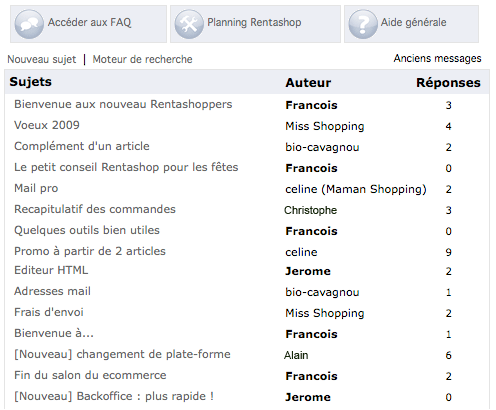This screenshot has width=496, height=410.
Task: Open the Editeur HTML topic
Action: pos(51,270)
